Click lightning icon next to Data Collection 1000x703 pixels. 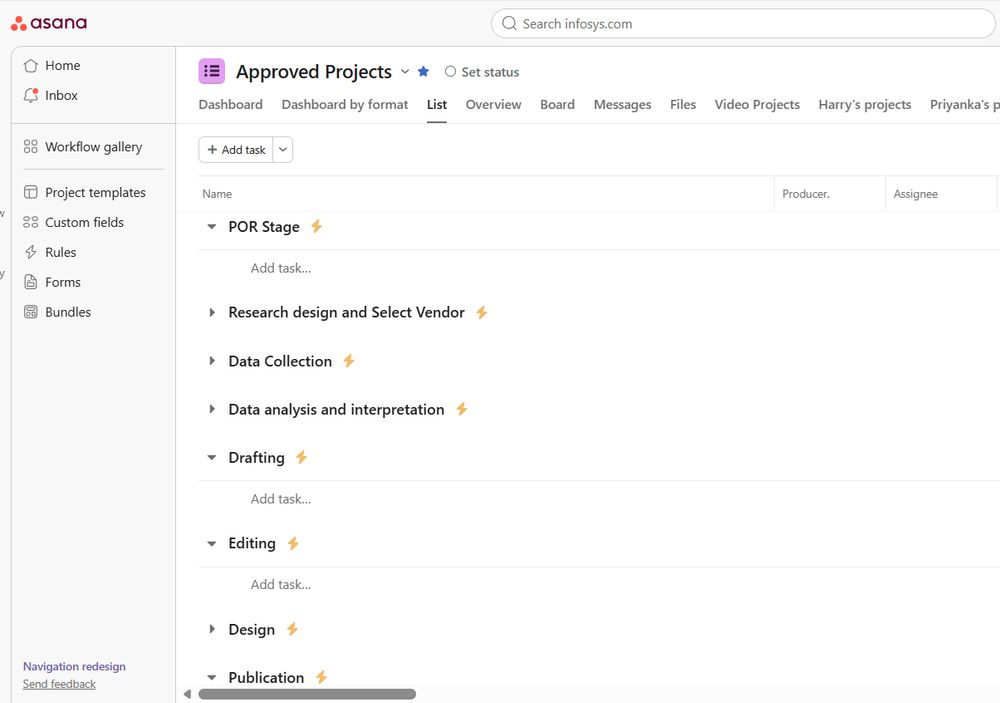click(348, 360)
